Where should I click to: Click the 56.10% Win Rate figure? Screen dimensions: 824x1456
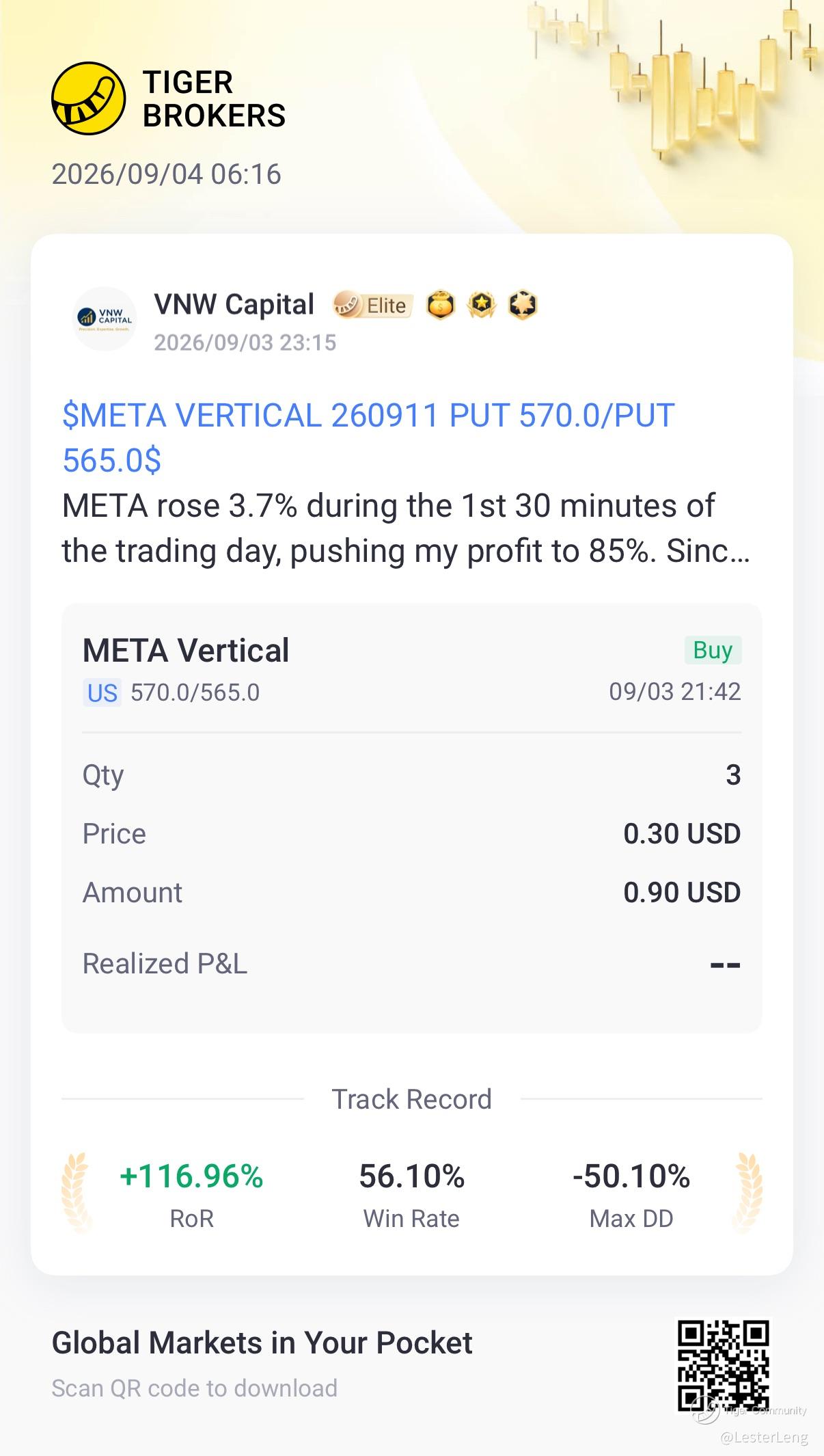(x=412, y=1176)
